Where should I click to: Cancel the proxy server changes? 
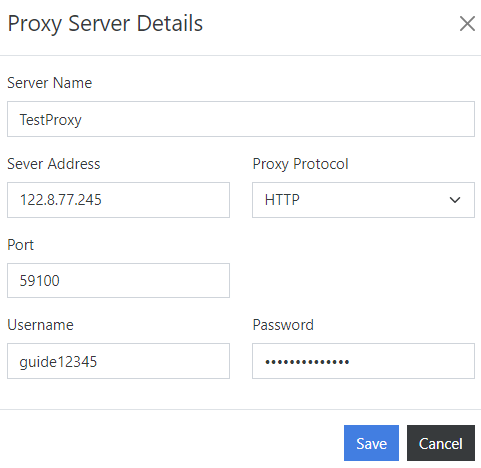[441, 443]
